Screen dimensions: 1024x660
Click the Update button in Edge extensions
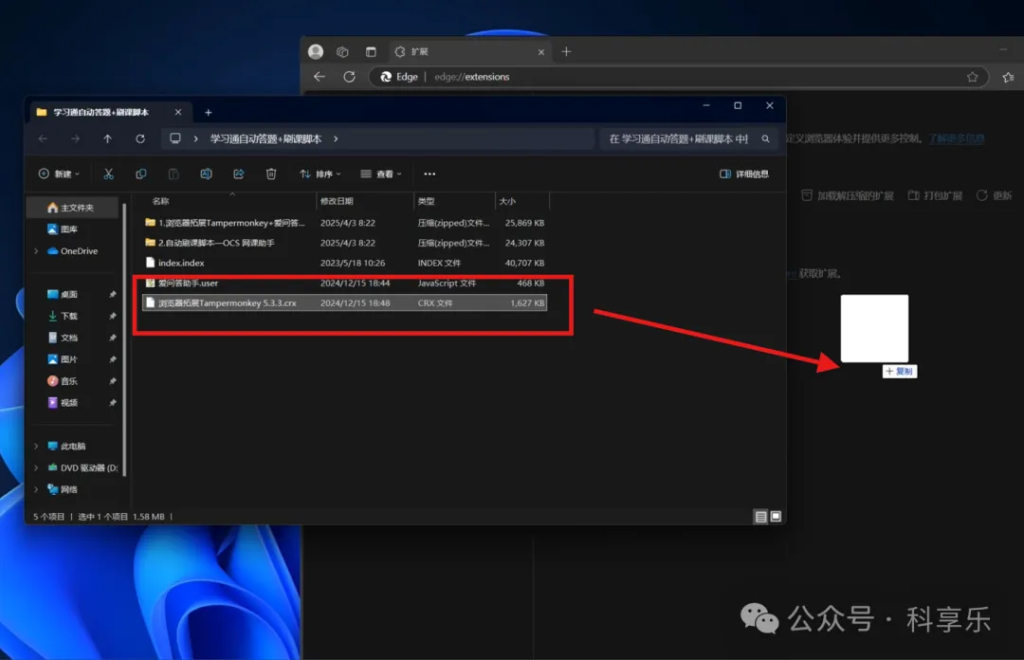pos(994,196)
